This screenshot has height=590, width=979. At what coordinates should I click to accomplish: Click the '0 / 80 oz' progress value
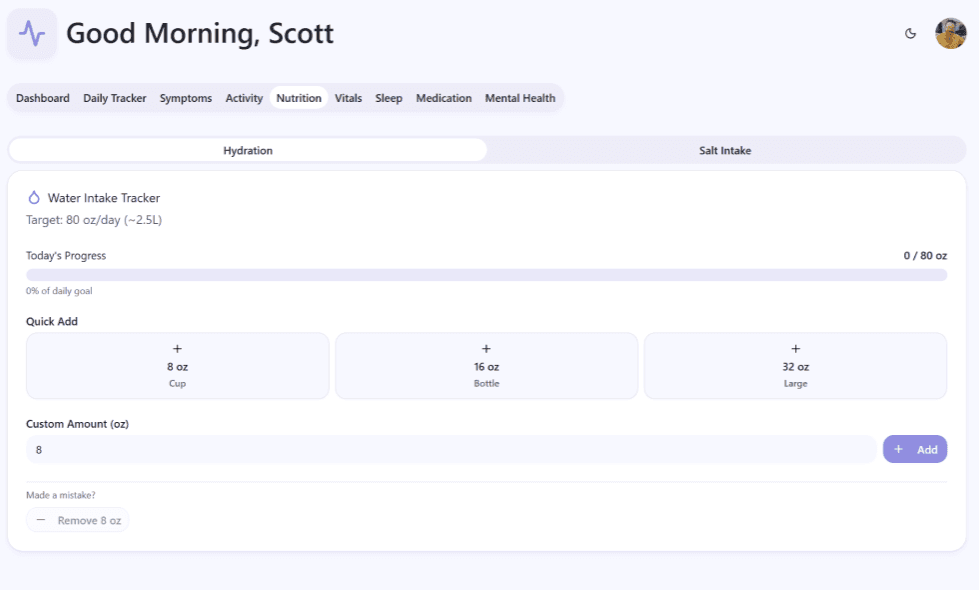925,256
